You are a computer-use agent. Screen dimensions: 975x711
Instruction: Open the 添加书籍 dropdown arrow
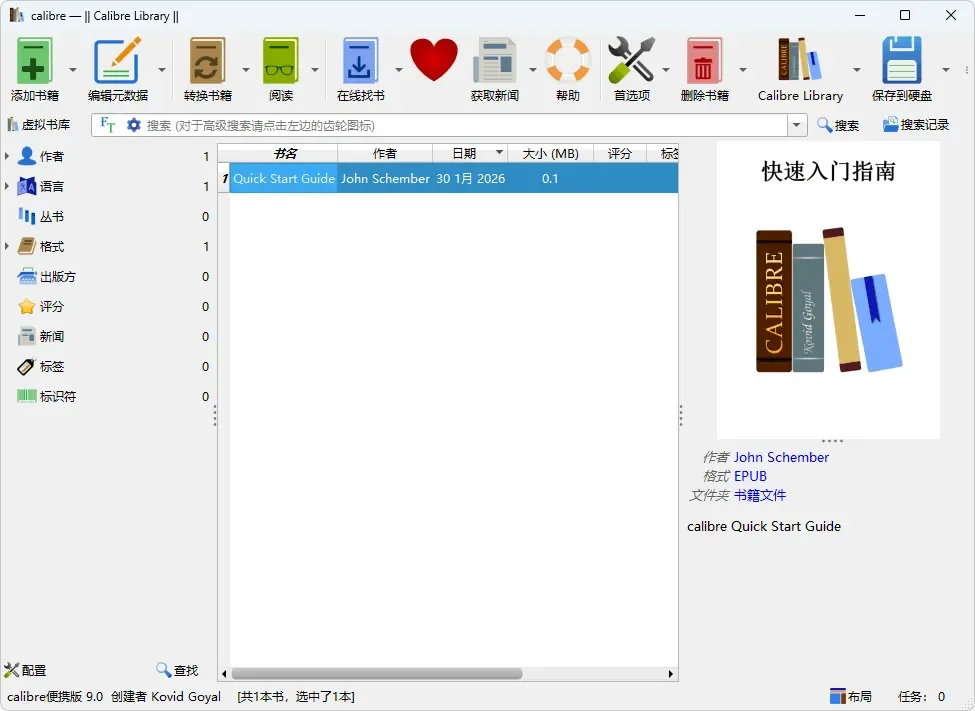73,70
